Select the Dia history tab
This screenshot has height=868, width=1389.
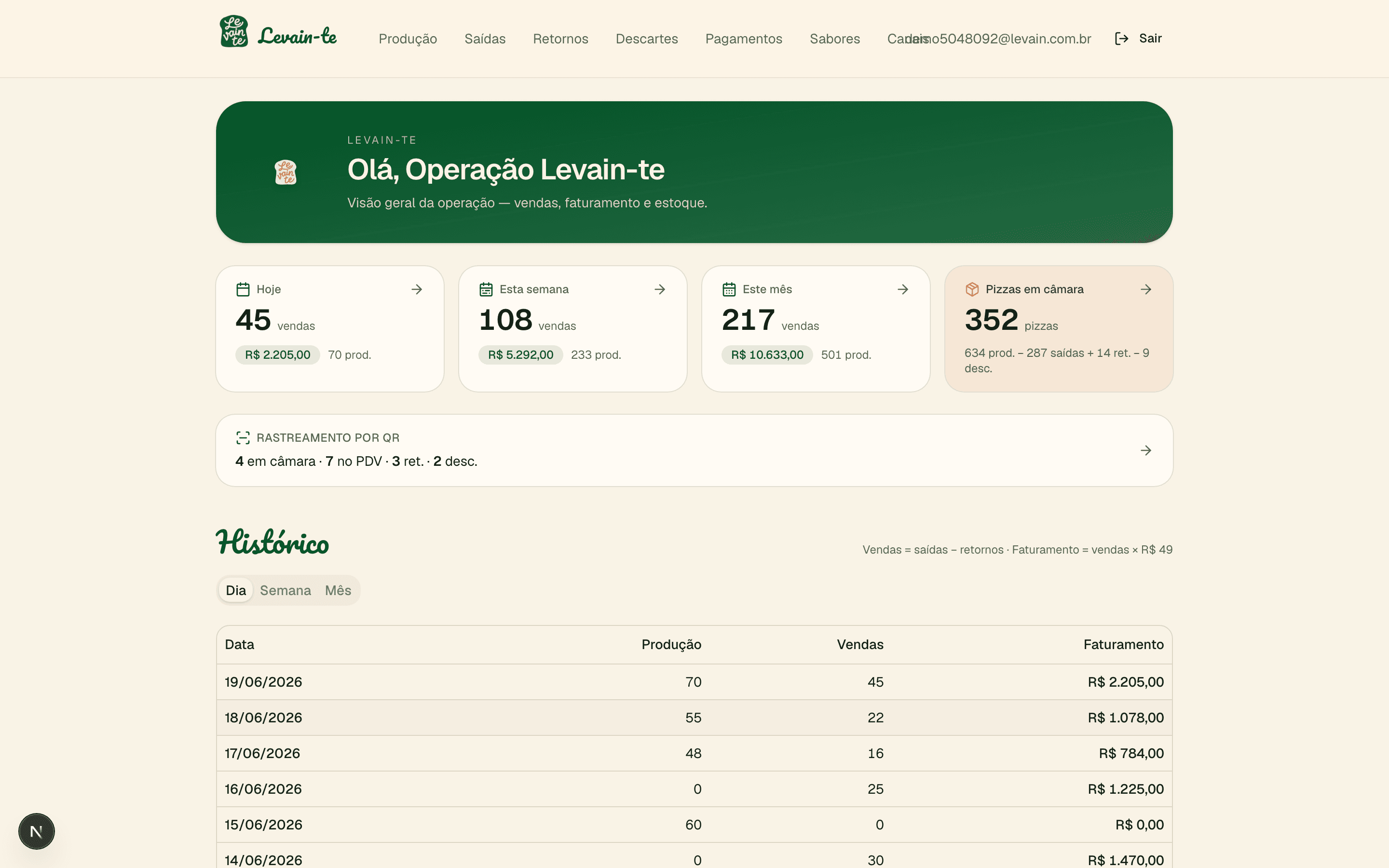click(x=236, y=590)
